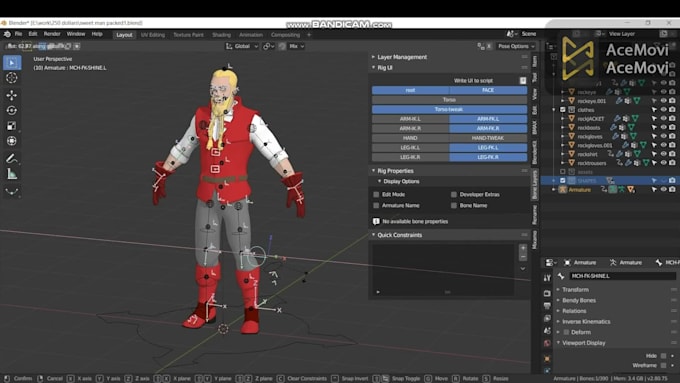
Task: Click the LEG-FK.R layer button
Action: coord(488,157)
